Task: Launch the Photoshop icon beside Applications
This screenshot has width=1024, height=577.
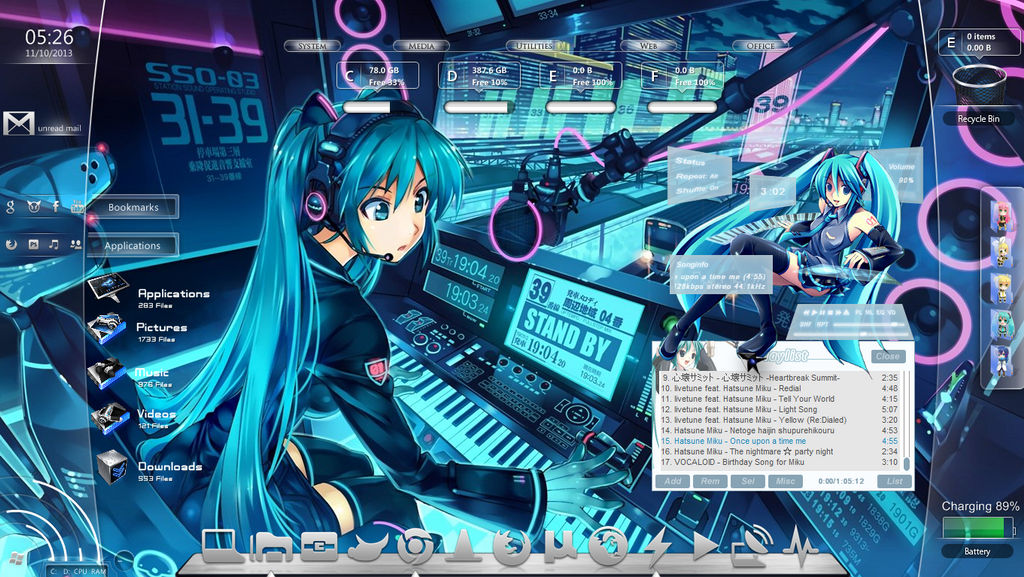Action: pos(33,244)
